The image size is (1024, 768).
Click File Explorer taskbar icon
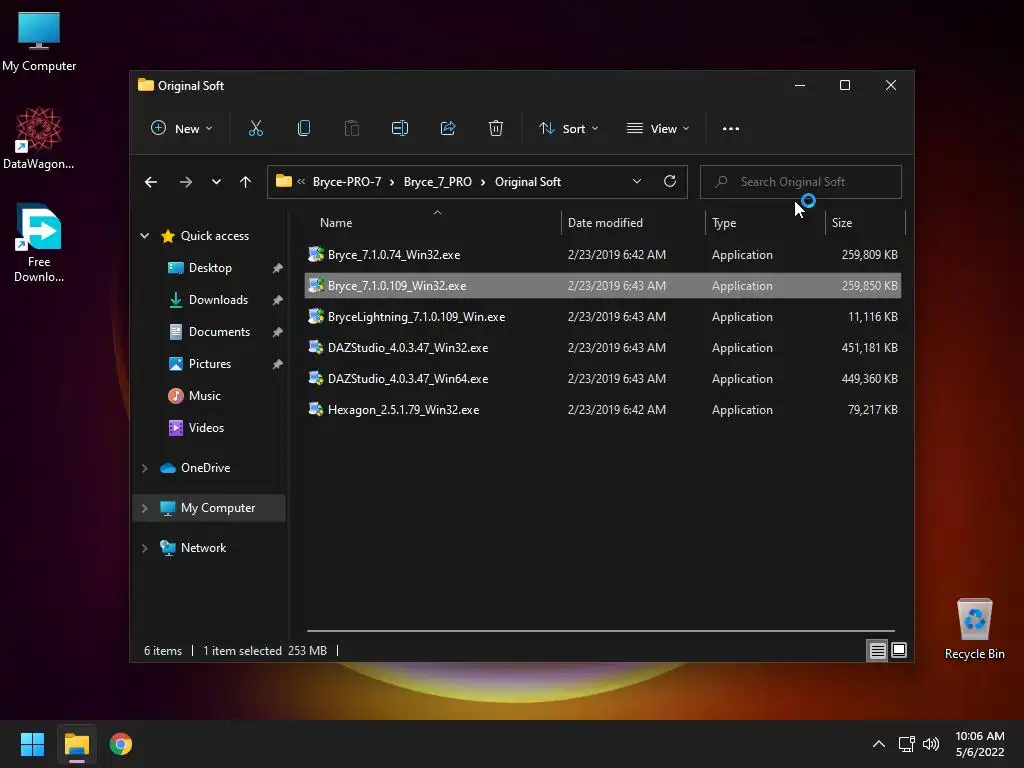pos(77,744)
